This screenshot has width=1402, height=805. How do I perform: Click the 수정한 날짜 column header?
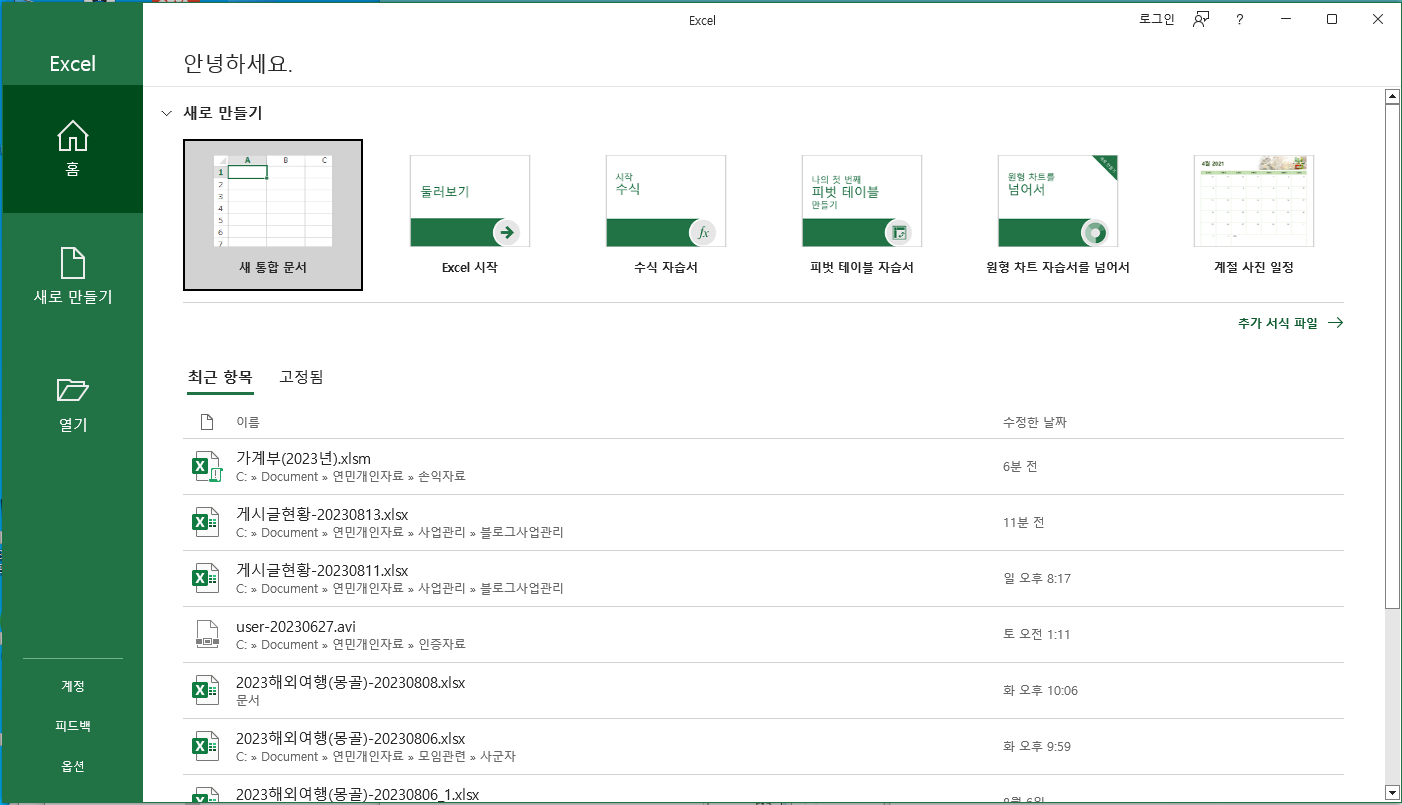click(x=1035, y=423)
